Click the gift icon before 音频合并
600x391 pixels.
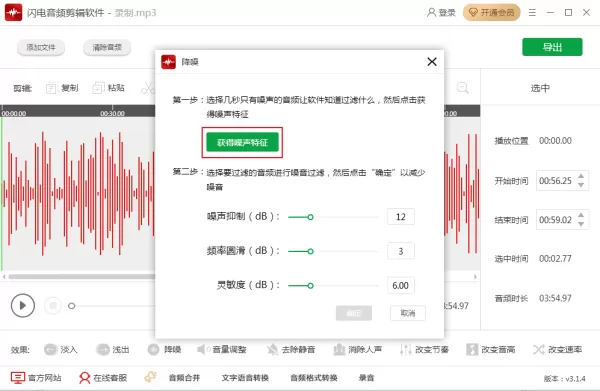coord(150,377)
